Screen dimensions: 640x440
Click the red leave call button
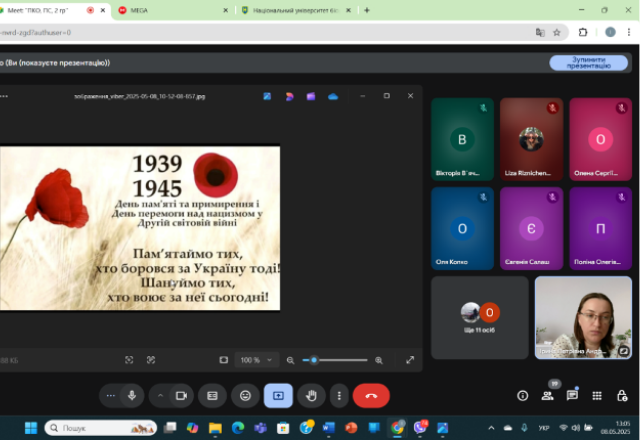(371, 396)
